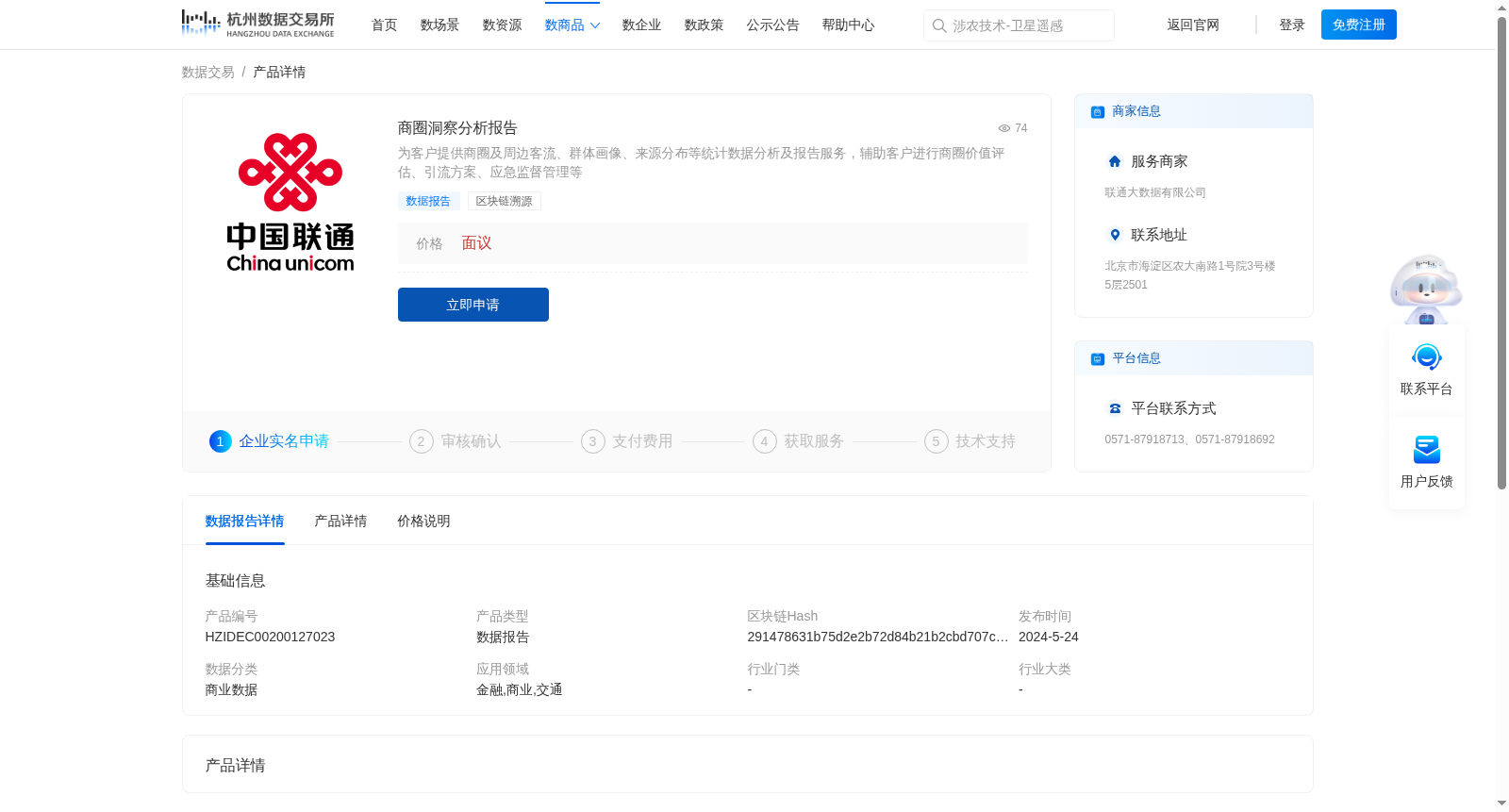
Task: Click the 服务商家 house icon
Action: (1115, 161)
